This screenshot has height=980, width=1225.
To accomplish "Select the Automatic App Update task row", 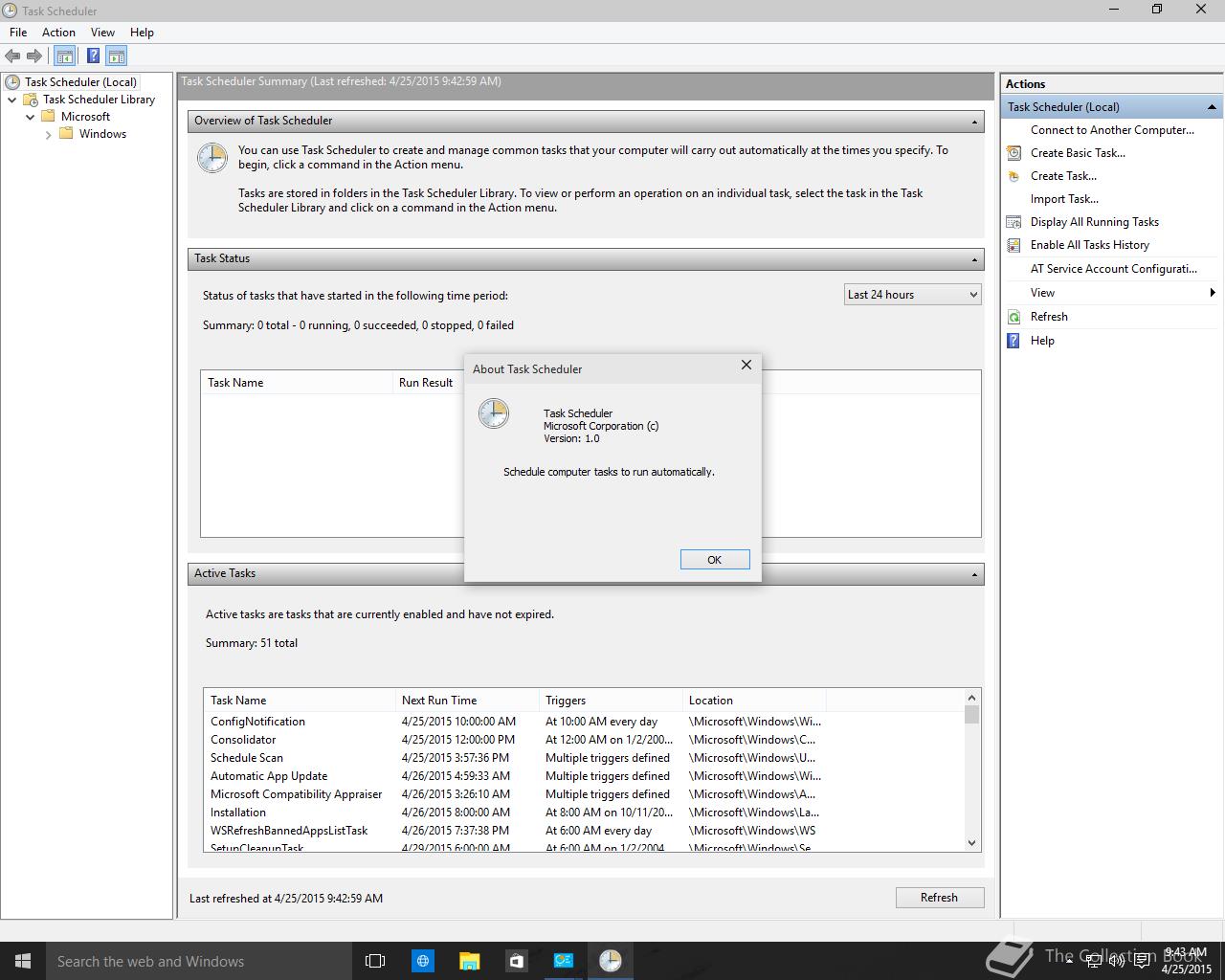I will (x=516, y=776).
